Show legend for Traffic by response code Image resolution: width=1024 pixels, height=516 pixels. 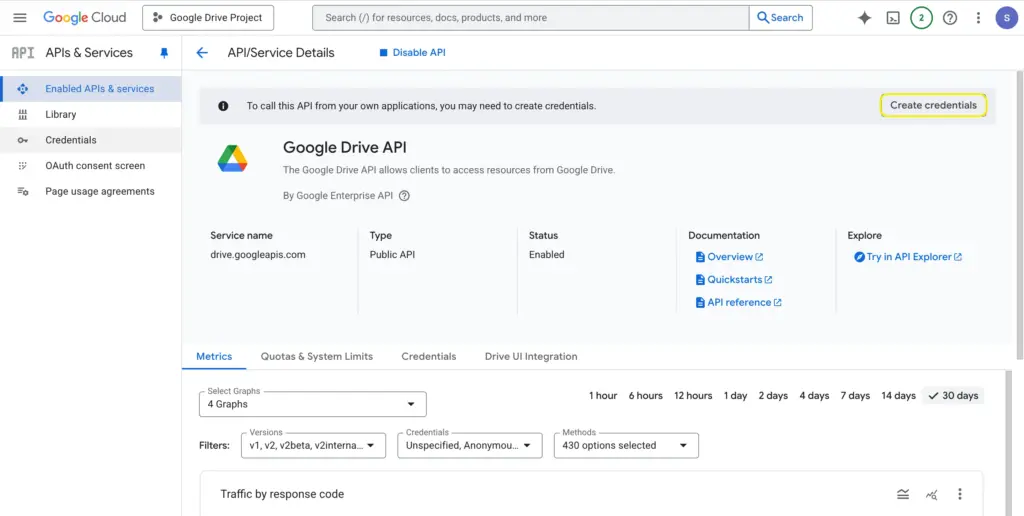point(903,494)
